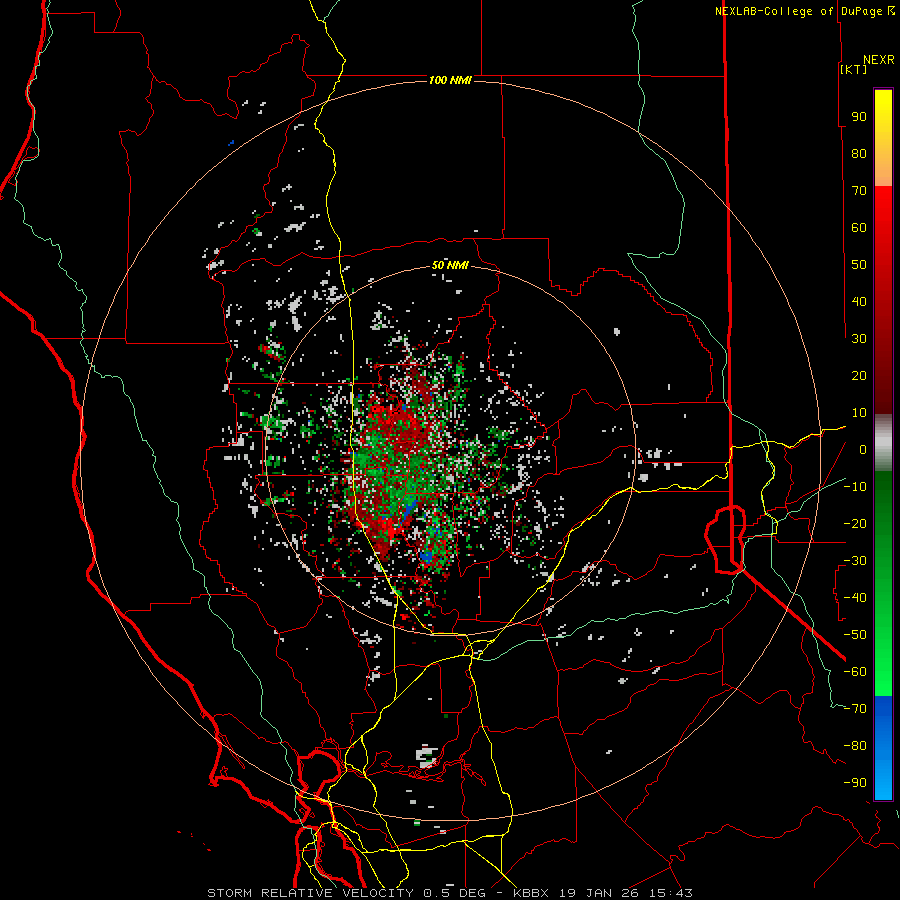This screenshot has height=900, width=900.
Task: Click the '50 NMI' range ring label
Action: tap(450, 266)
